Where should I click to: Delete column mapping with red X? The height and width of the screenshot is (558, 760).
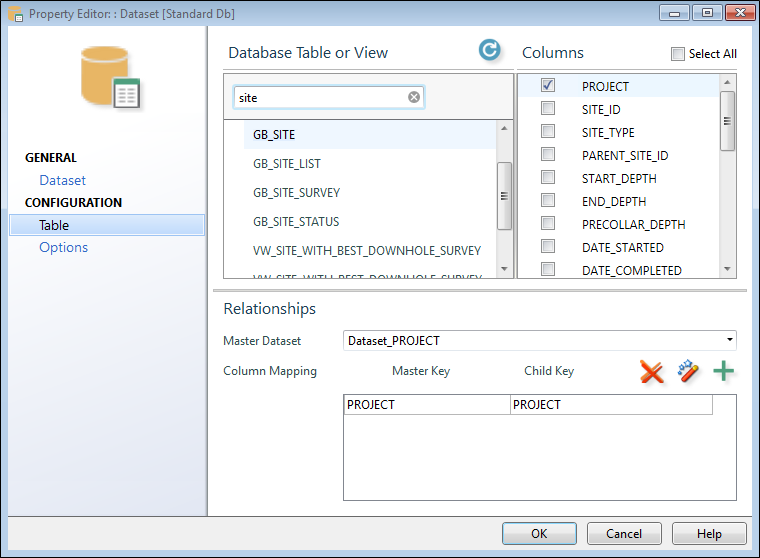[x=651, y=372]
